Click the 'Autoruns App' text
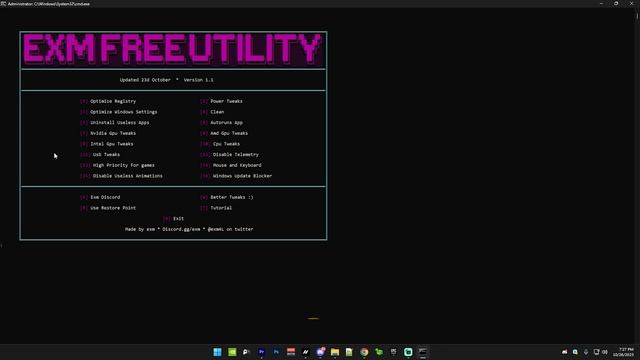 click(x=227, y=122)
